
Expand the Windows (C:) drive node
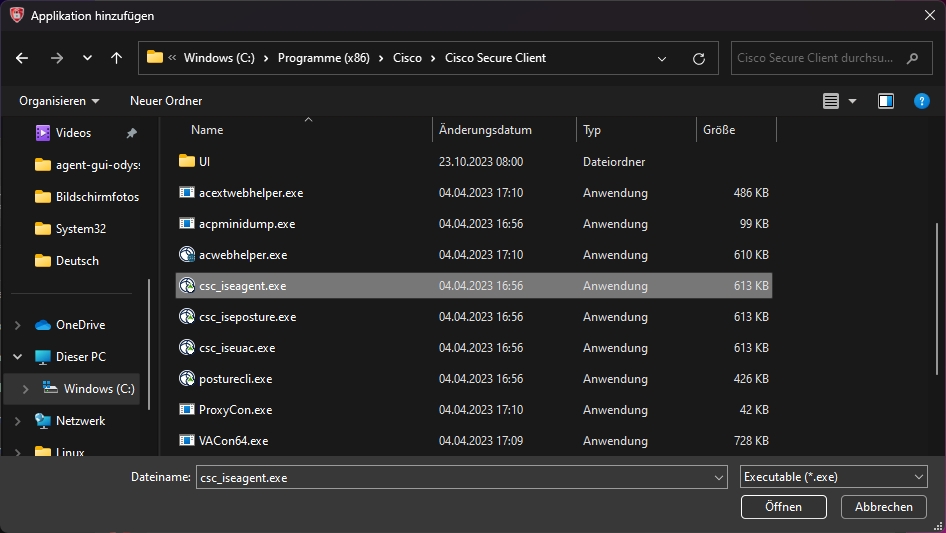(x=25, y=389)
